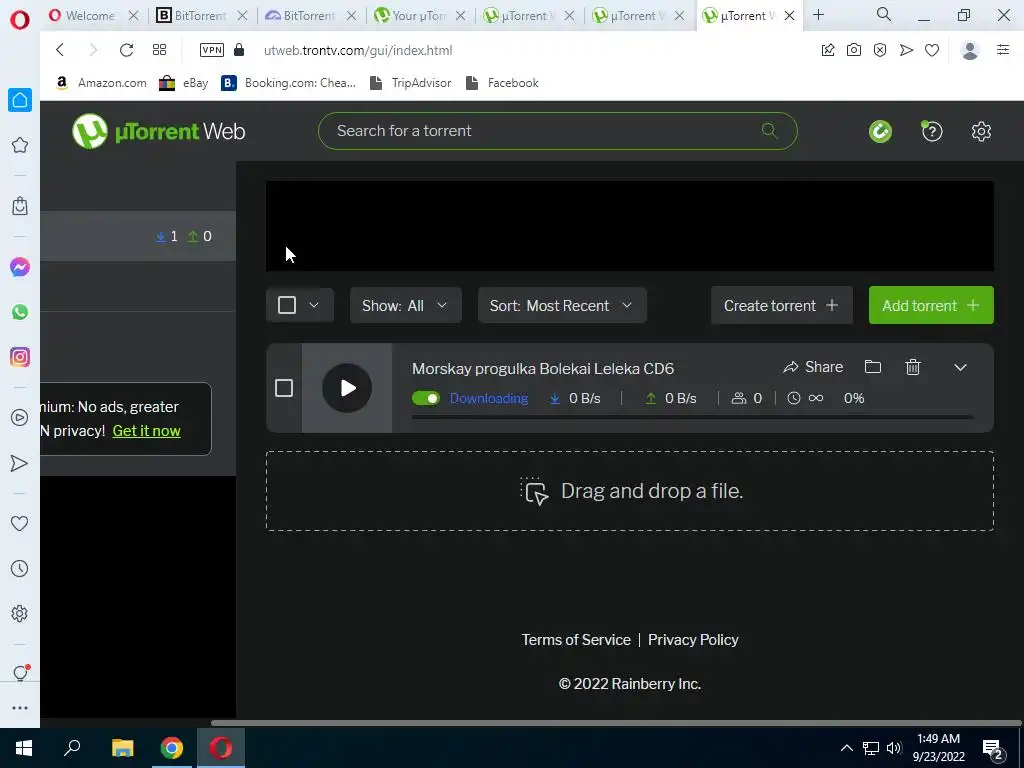This screenshot has height=768, width=1024.
Task: Open the Terms of Service link
Action: [576, 640]
